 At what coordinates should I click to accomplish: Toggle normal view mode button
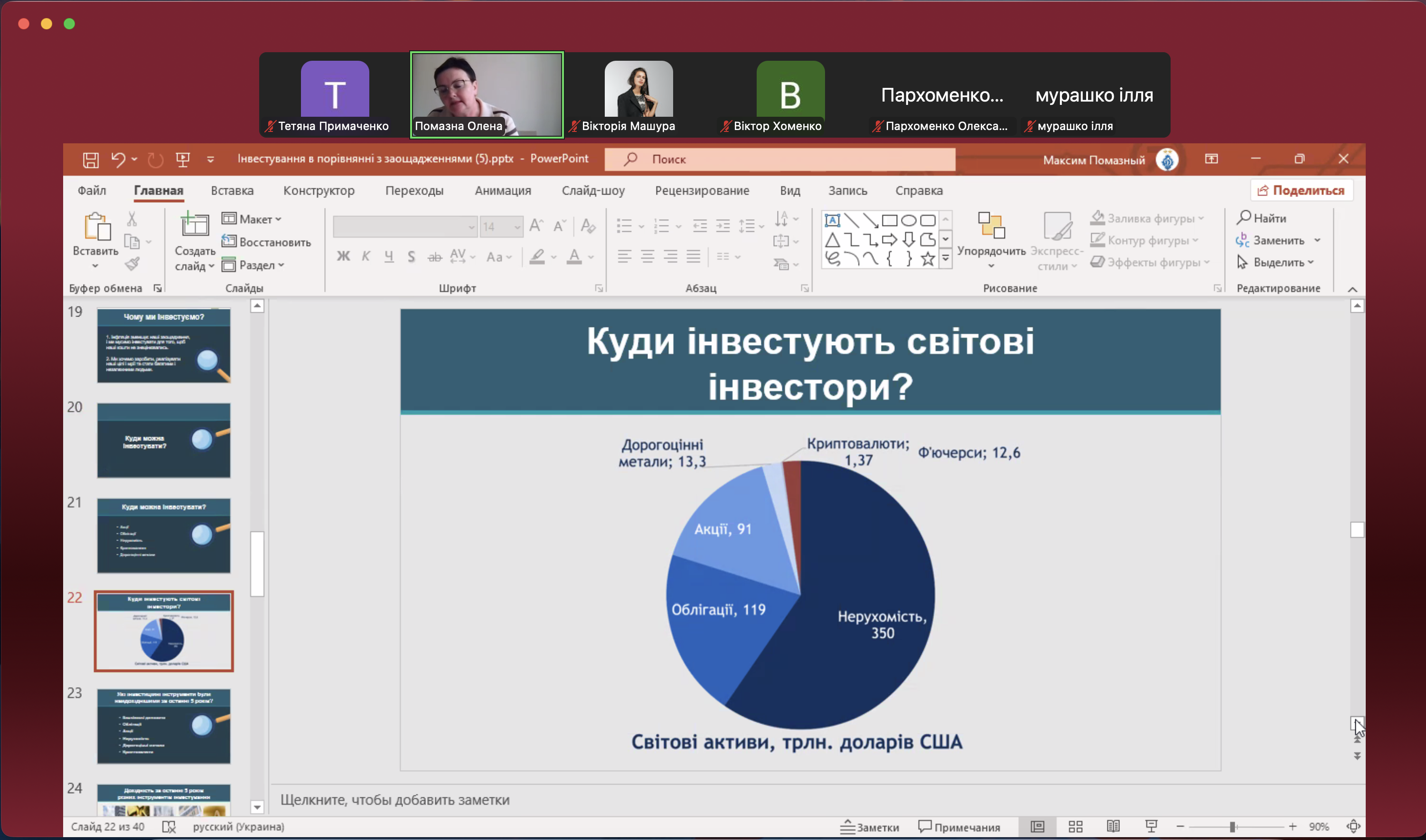[1037, 826]
